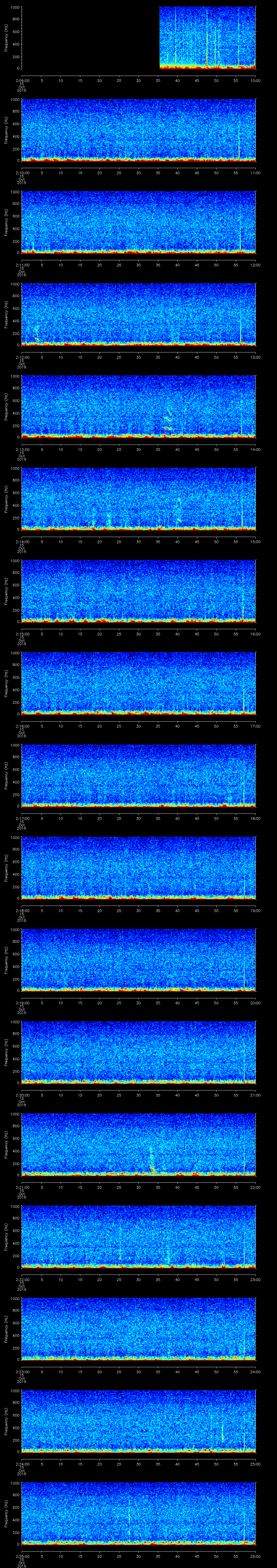Click the faint signal near 52 seconds in 2:24:00 panel
The height and width of the screenshot is (1568, 277).
pos(223,1431)
